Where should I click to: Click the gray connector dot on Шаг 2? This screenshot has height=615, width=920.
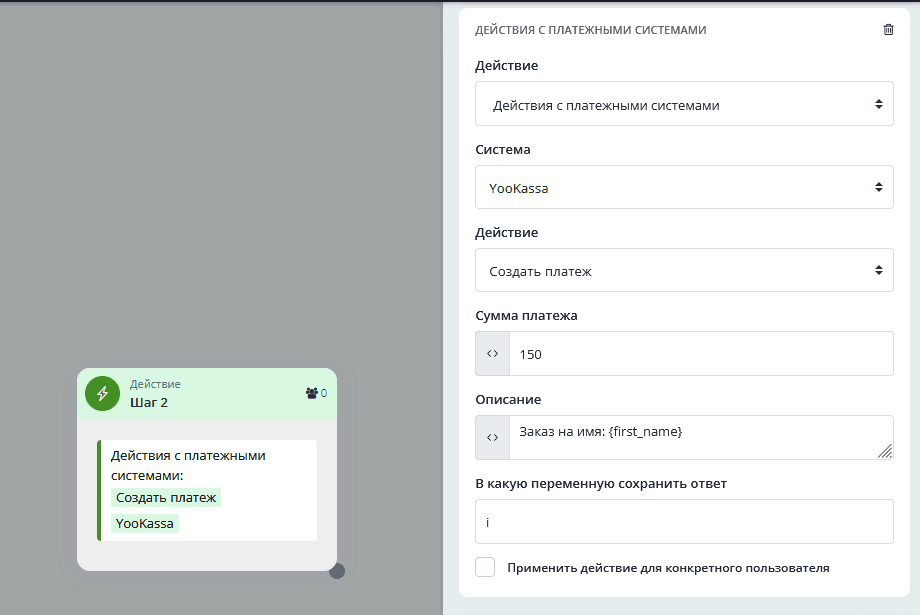pyautogui.click(x=337, y=571)
